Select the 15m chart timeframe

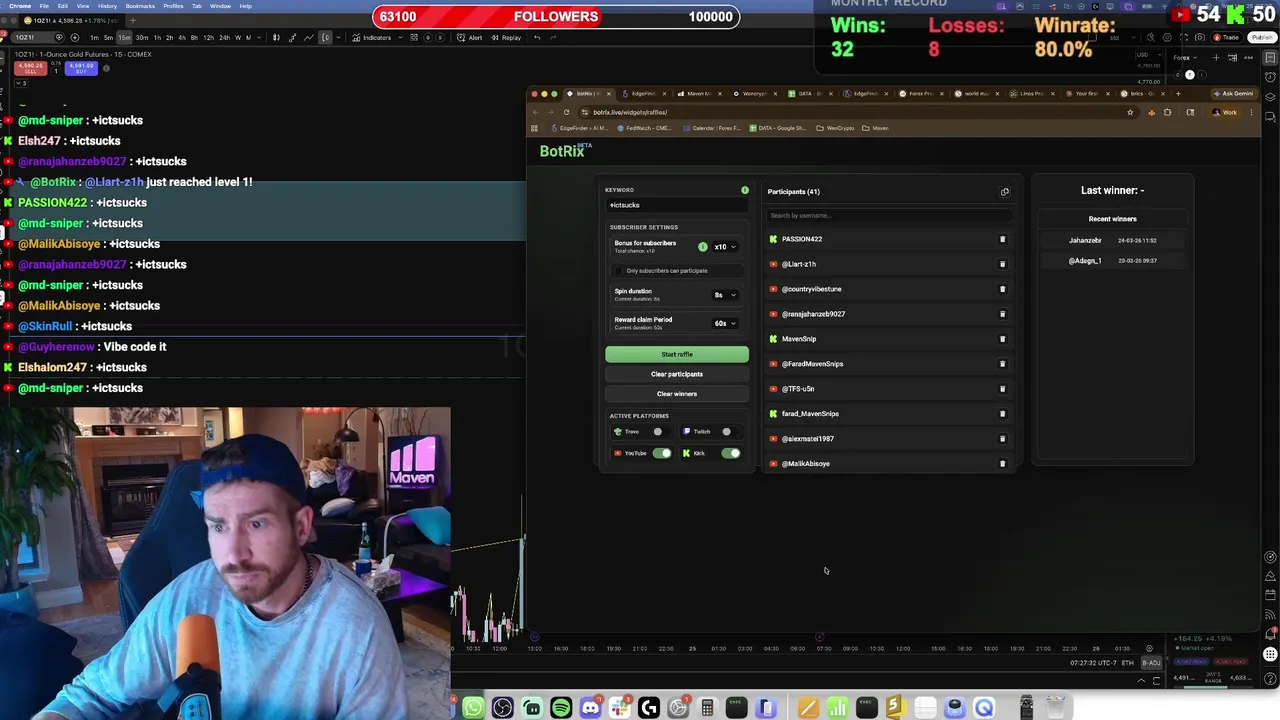[124, 38]
